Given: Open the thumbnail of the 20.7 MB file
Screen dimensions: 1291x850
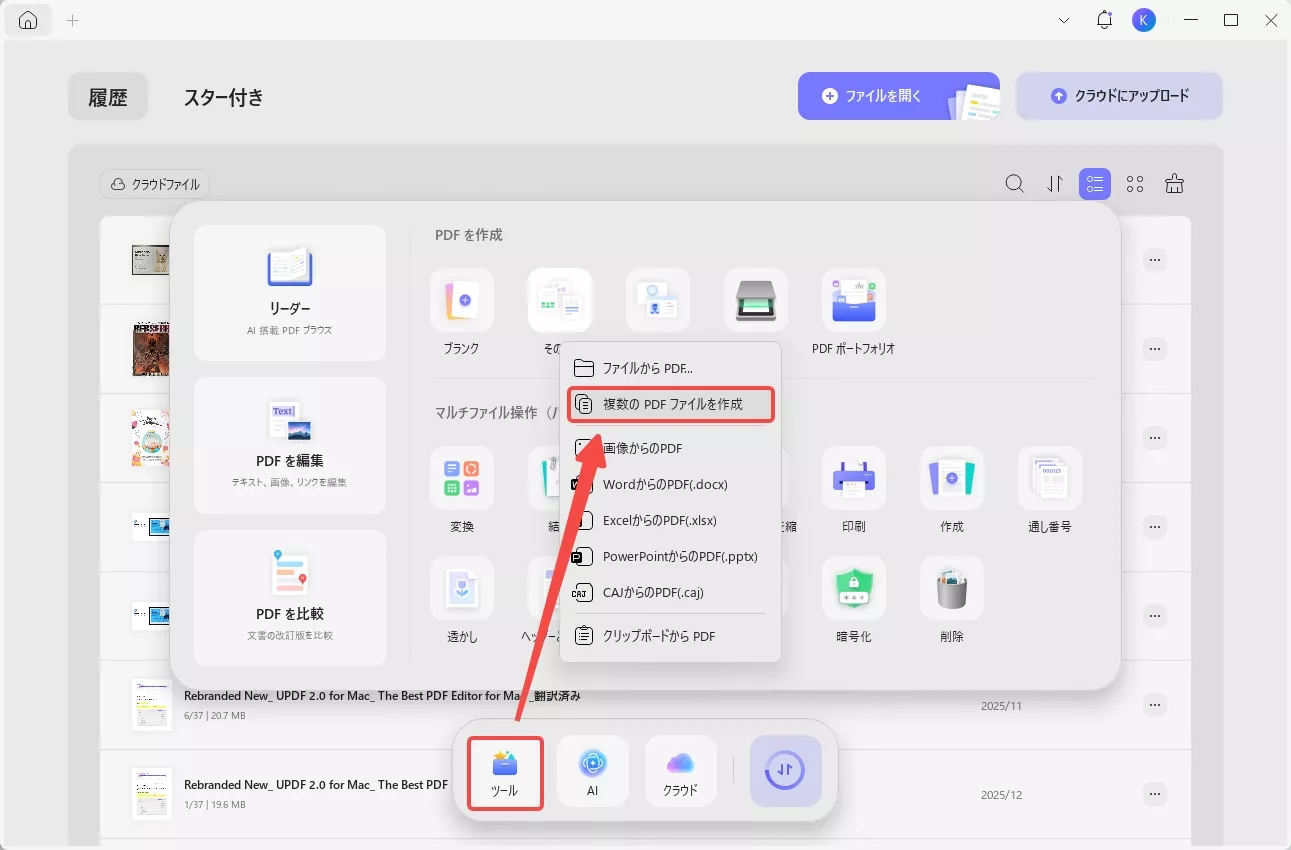Looking at the screenshot, I should 151,705.
